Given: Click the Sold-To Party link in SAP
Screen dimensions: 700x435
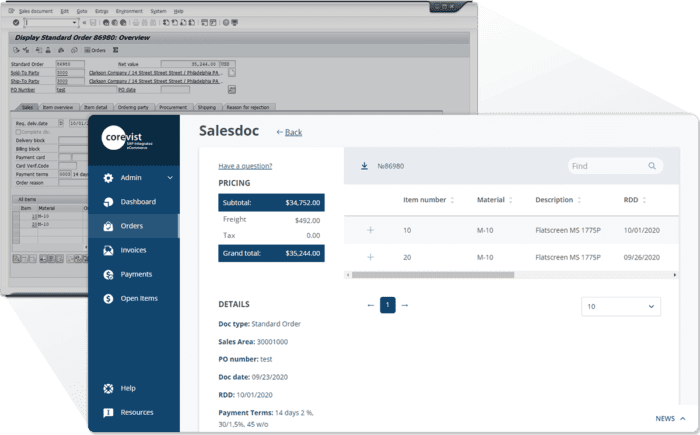Looking at the screenshot, I should [x=25, y=73].
